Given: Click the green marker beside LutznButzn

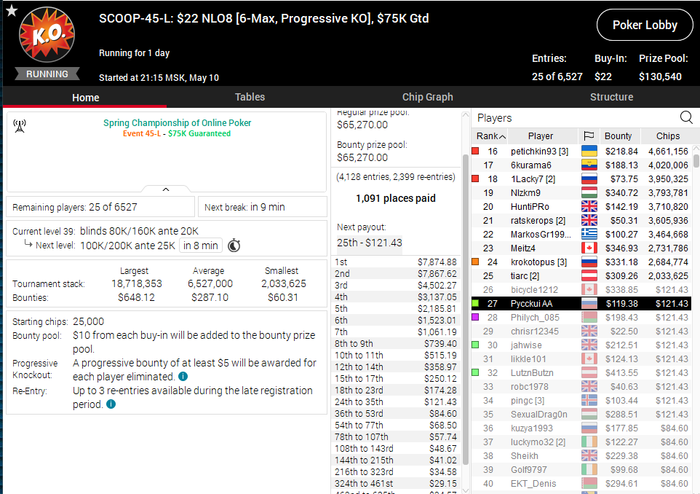Looking at the screenshot, I should (475, 373).
